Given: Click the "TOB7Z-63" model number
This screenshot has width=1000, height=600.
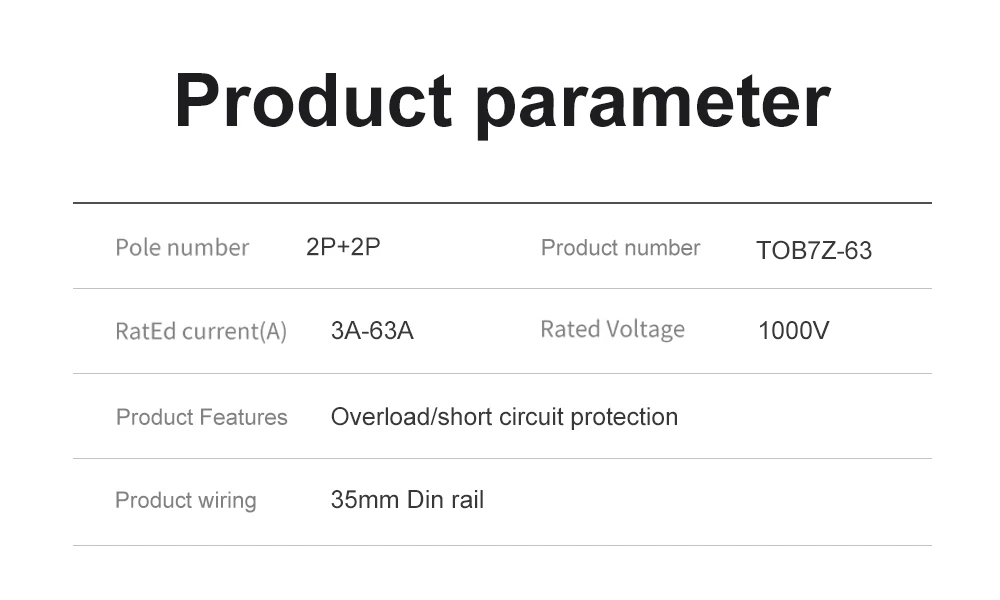Looking at the screenshot, I should [x=814, y=250].
